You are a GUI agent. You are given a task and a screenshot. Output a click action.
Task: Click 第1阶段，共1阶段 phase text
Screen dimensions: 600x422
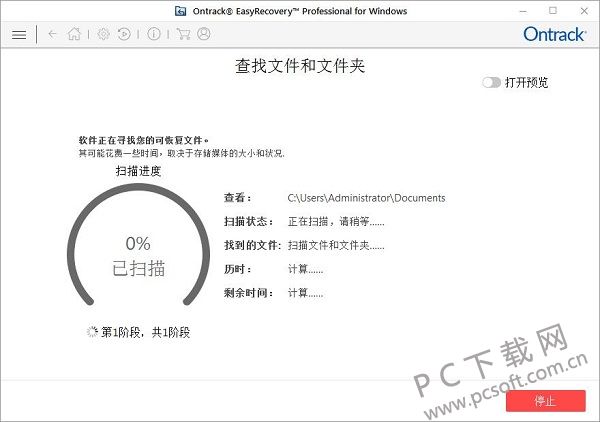pyautogui.click(x=145, y=332)
